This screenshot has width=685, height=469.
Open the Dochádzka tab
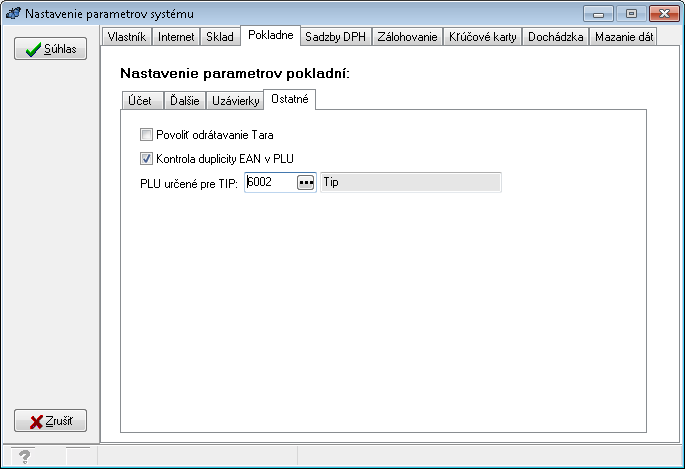tap(555, 37)
